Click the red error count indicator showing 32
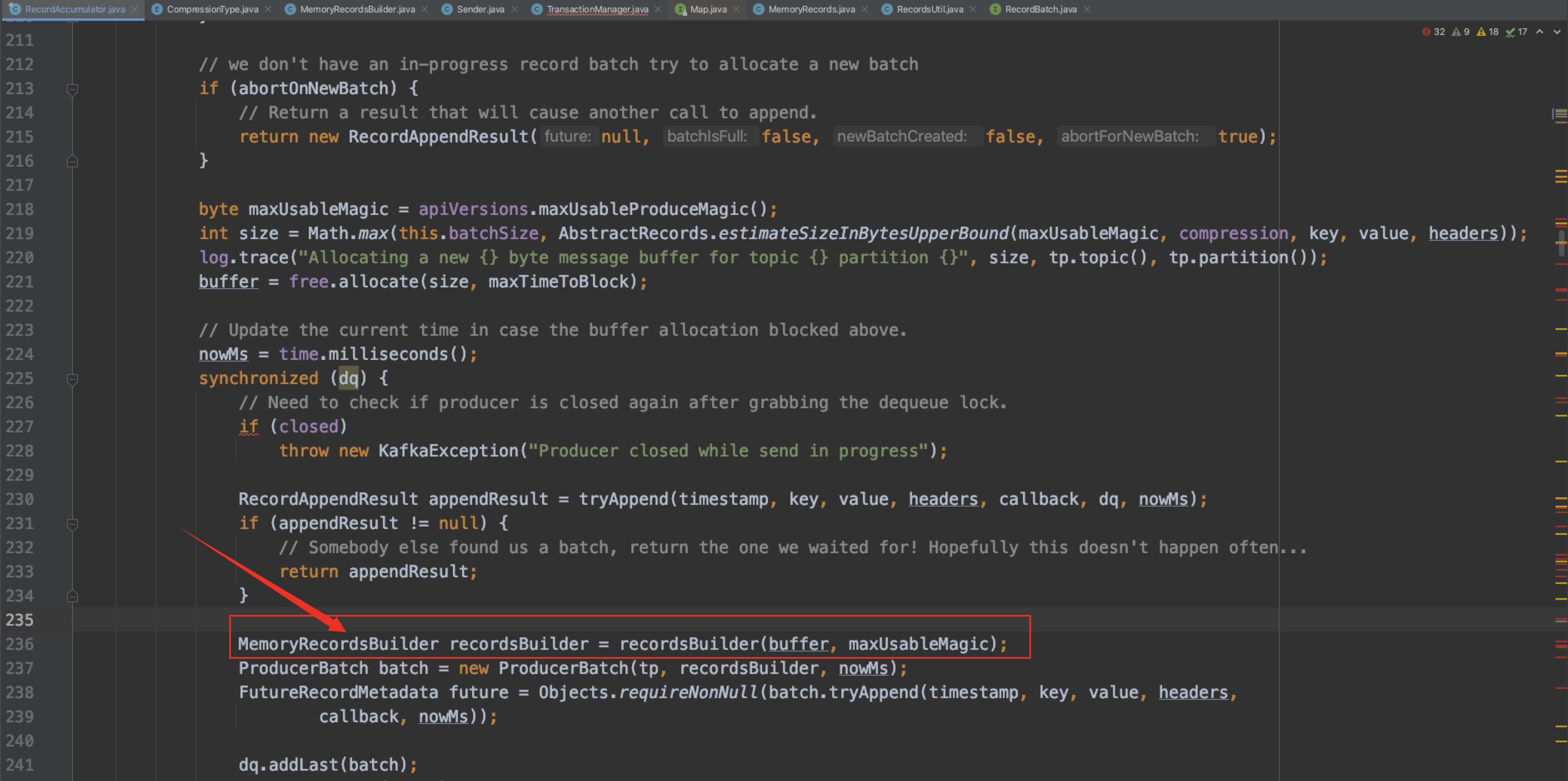Image resolution: width=1568 pixels, height=781 pixels. click(1433, 32)
